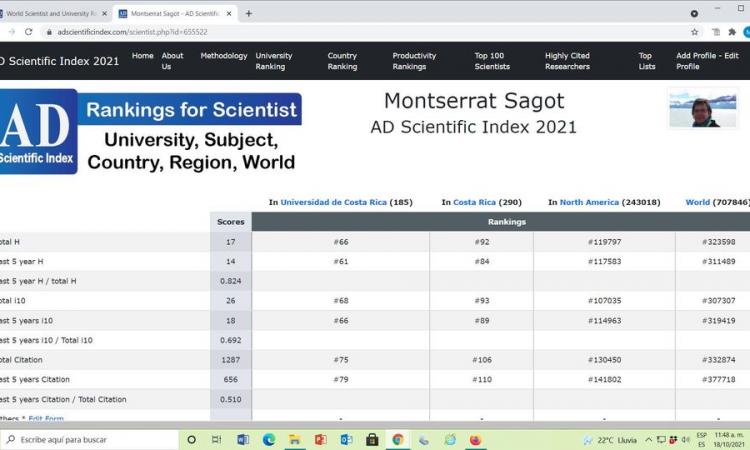This screenshot has height=450, width=750.
Task: Click the 22°C Lluvia weather widget
Action: tap(609, 439)
